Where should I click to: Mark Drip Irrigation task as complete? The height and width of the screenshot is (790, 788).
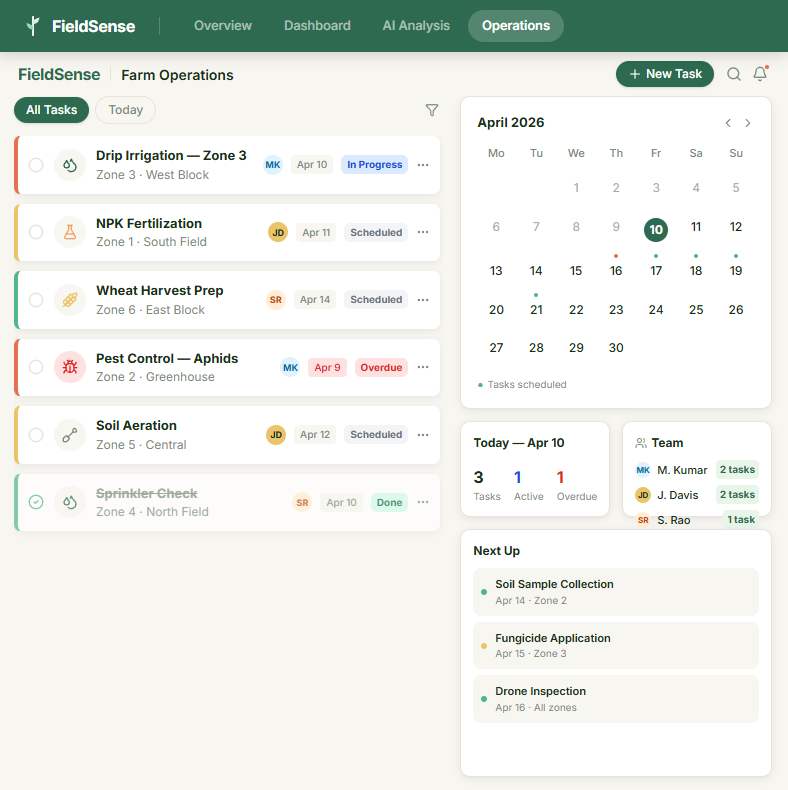36,165
